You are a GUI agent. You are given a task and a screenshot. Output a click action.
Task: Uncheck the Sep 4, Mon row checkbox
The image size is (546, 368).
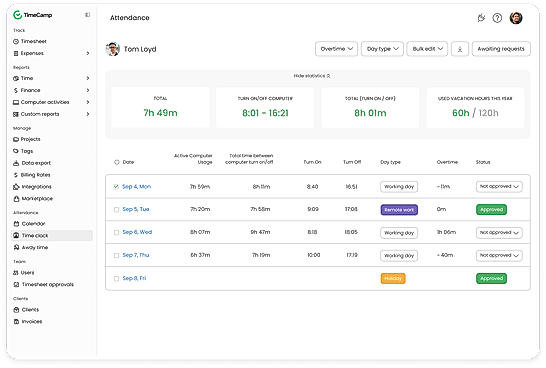pyautogui.click(x=116, y=187)
